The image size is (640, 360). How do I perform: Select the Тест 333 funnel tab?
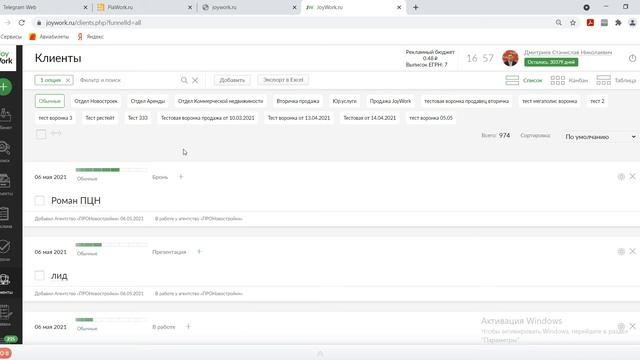point(138,118)
